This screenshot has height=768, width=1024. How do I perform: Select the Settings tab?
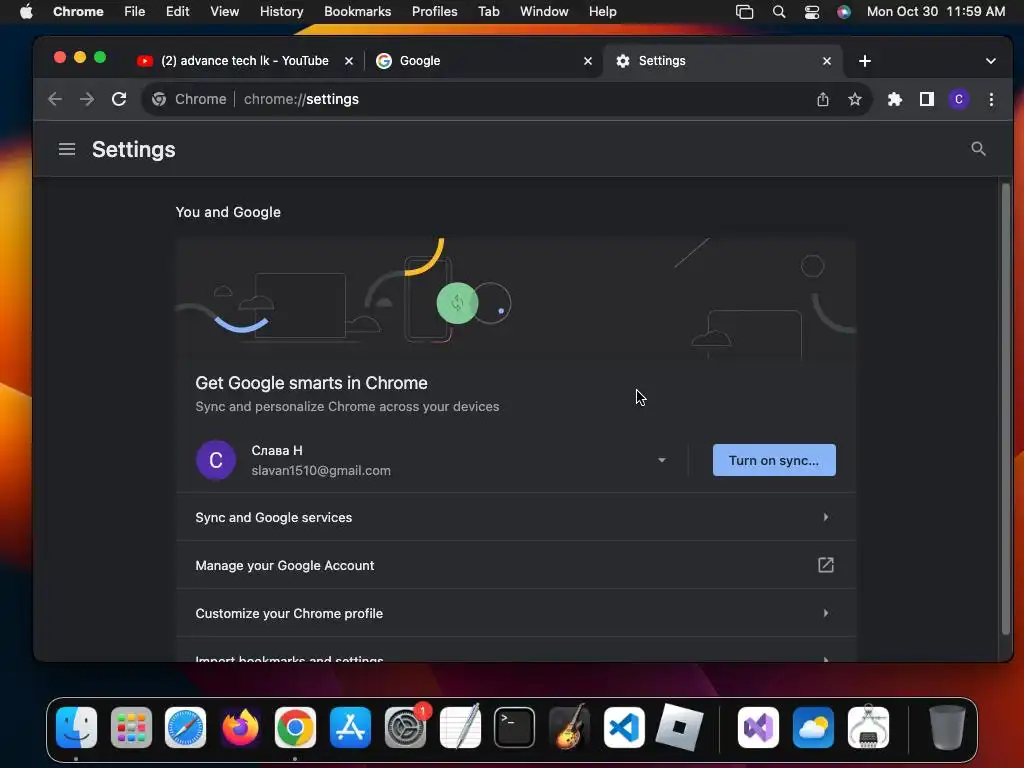pos(722,61)
